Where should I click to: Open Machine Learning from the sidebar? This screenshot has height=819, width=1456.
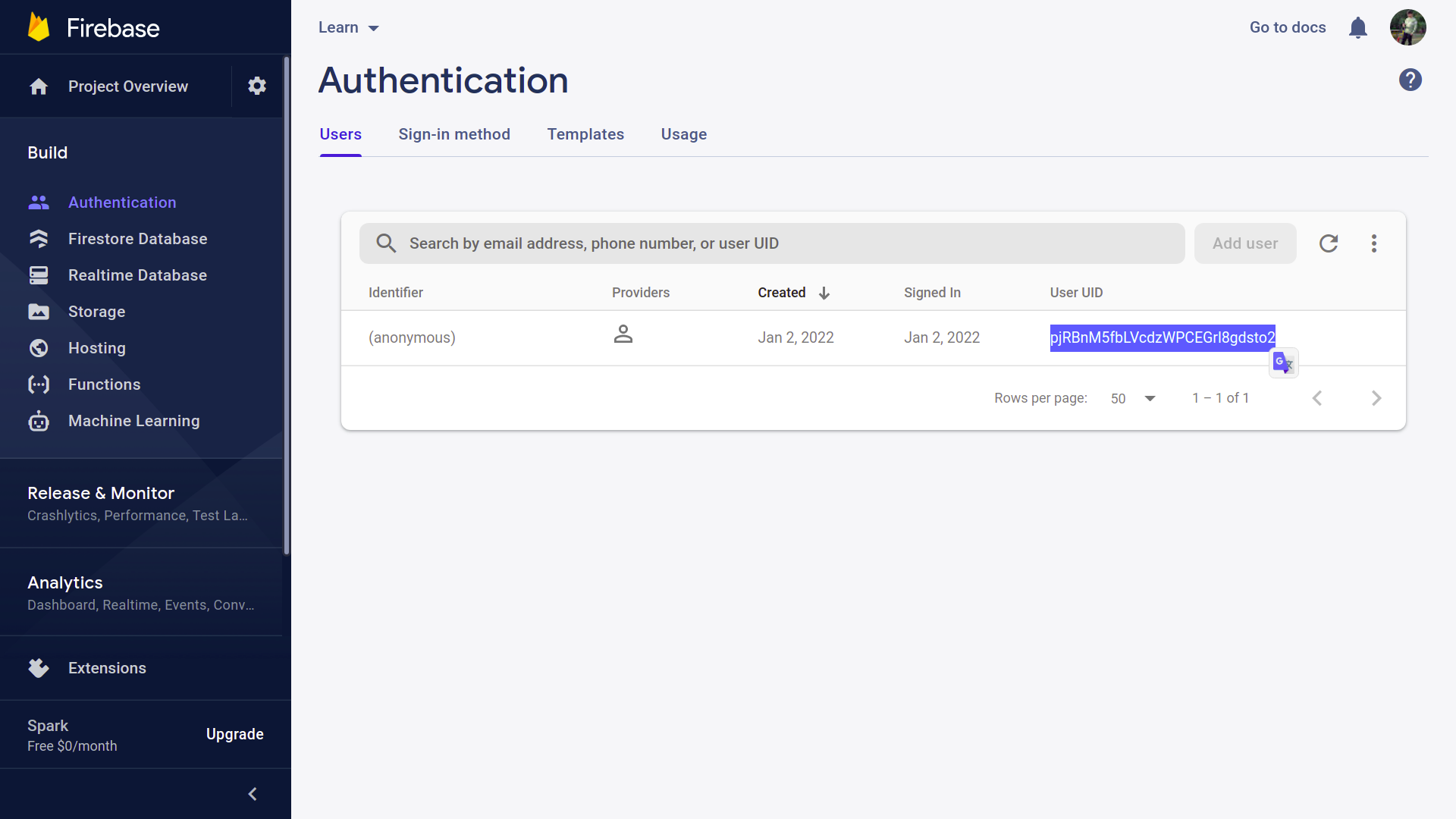39,422
